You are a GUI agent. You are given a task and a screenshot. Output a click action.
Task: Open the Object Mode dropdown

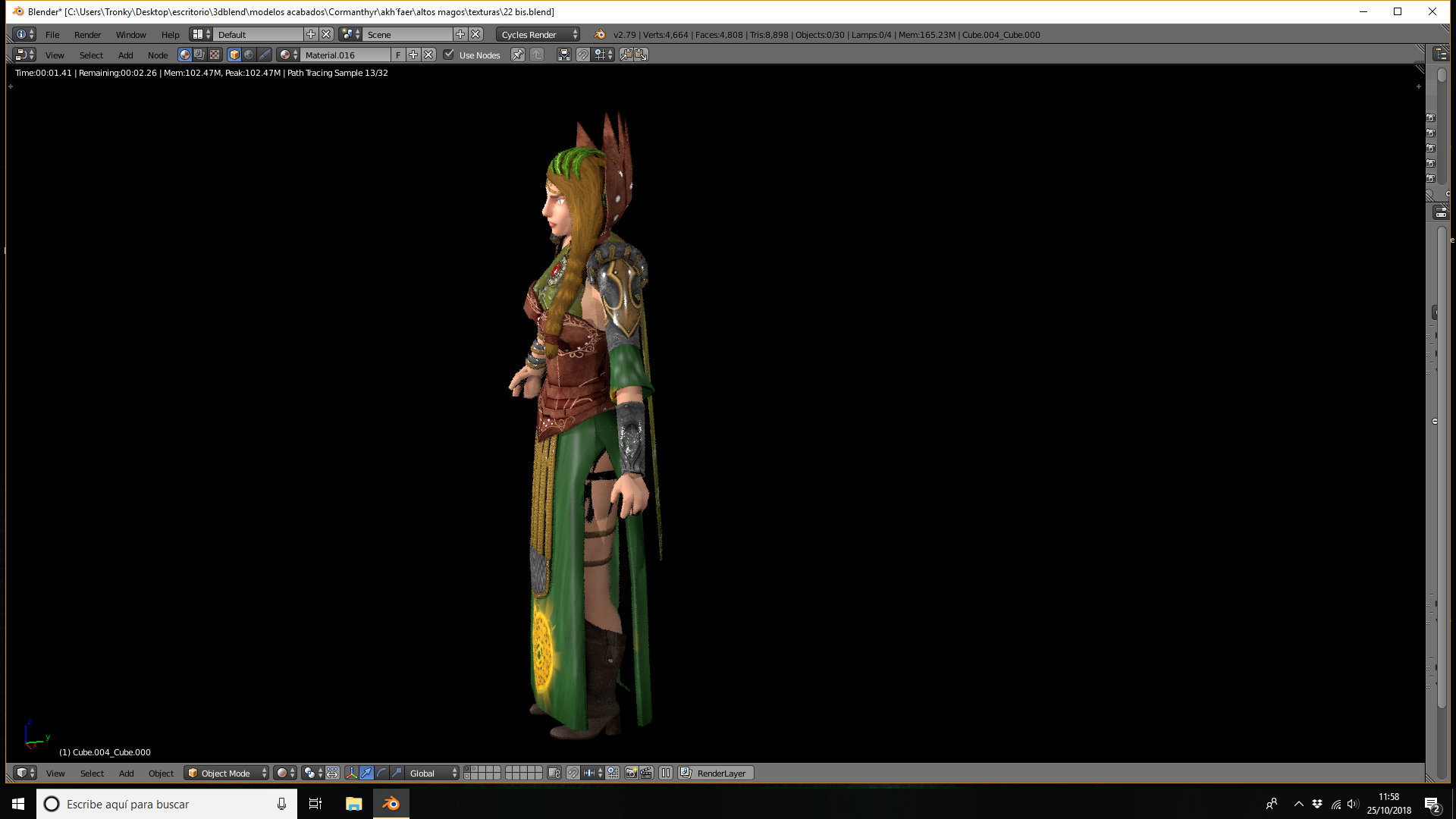(x=226, y=773)
